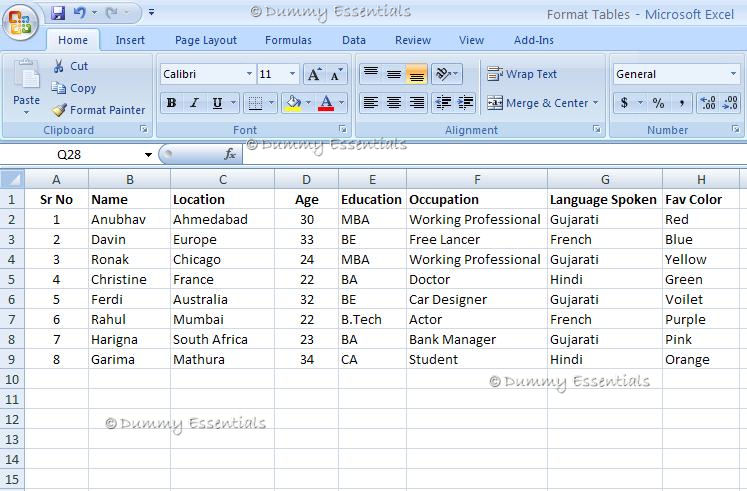Click the Paste clipboard icon
Screen dimensions: 747x491
26,75
